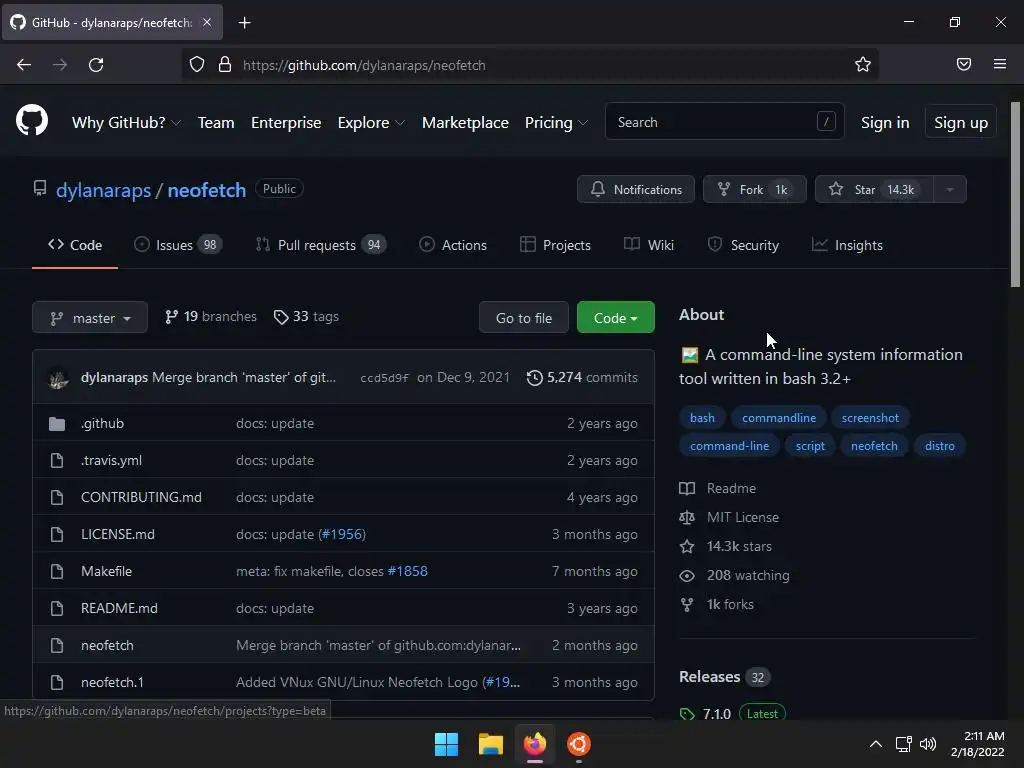
Task: Go back with the browser back arrow
Action: pos(24,65)
